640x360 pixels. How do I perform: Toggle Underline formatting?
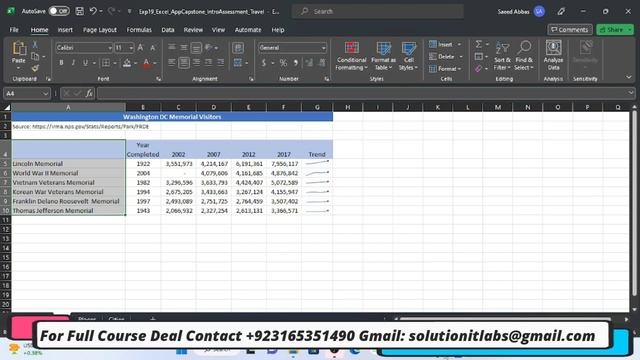85,63
